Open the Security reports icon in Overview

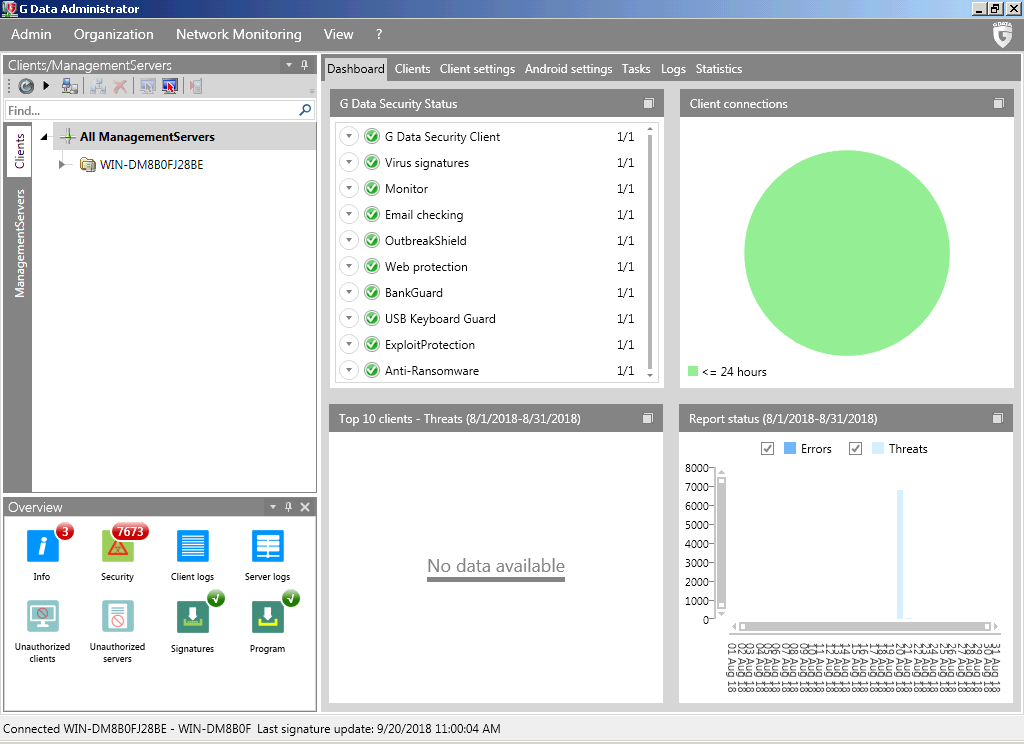pos(118,547)
